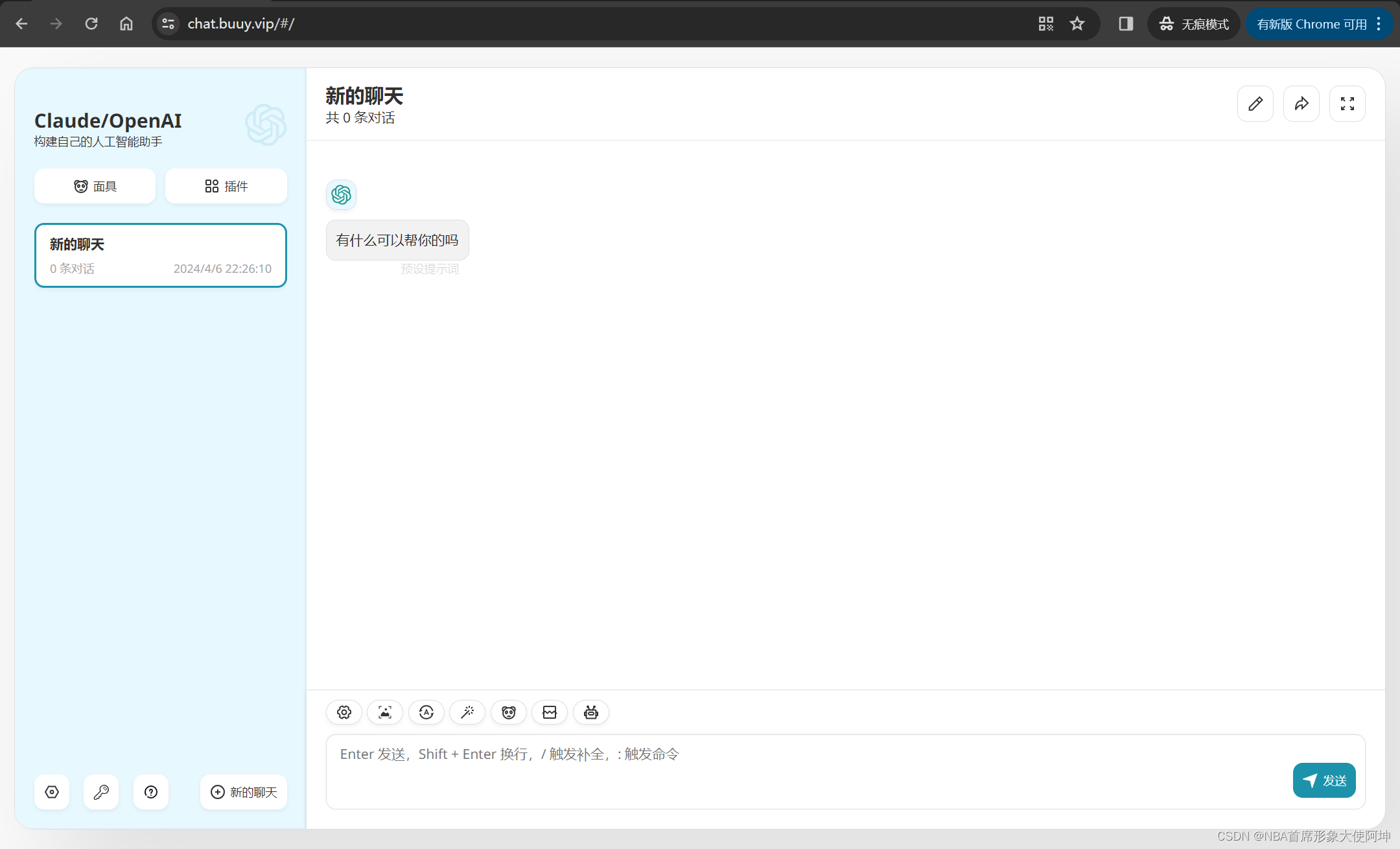Screen dimensions: 1400x849
Task: Reload the page in browser
Action: (x=91, y=24)
